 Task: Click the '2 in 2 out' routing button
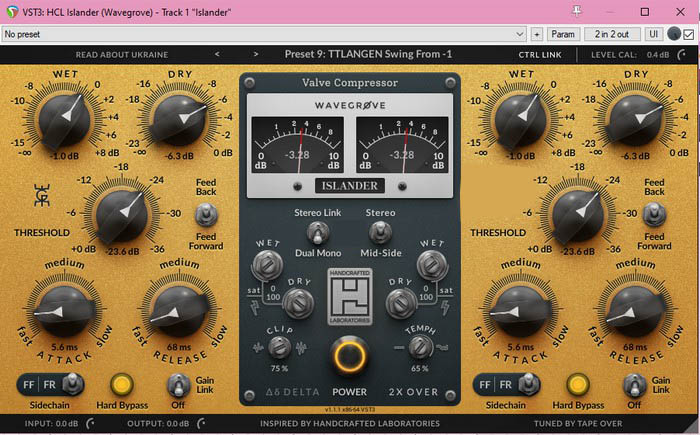612,34
